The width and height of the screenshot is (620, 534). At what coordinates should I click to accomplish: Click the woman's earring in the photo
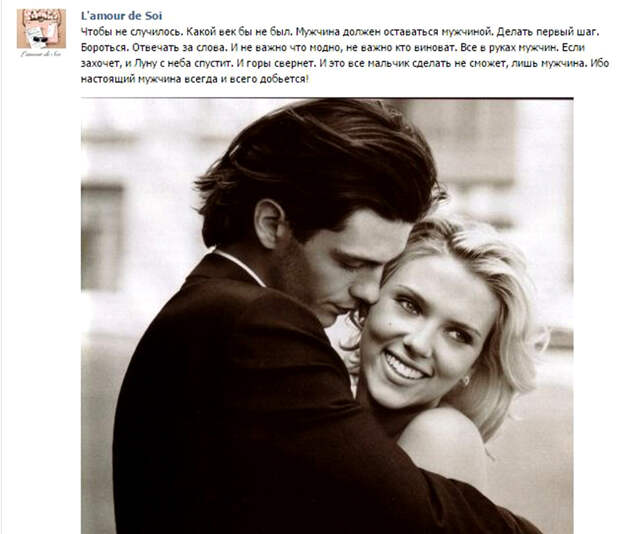click(x=465, y=381)
